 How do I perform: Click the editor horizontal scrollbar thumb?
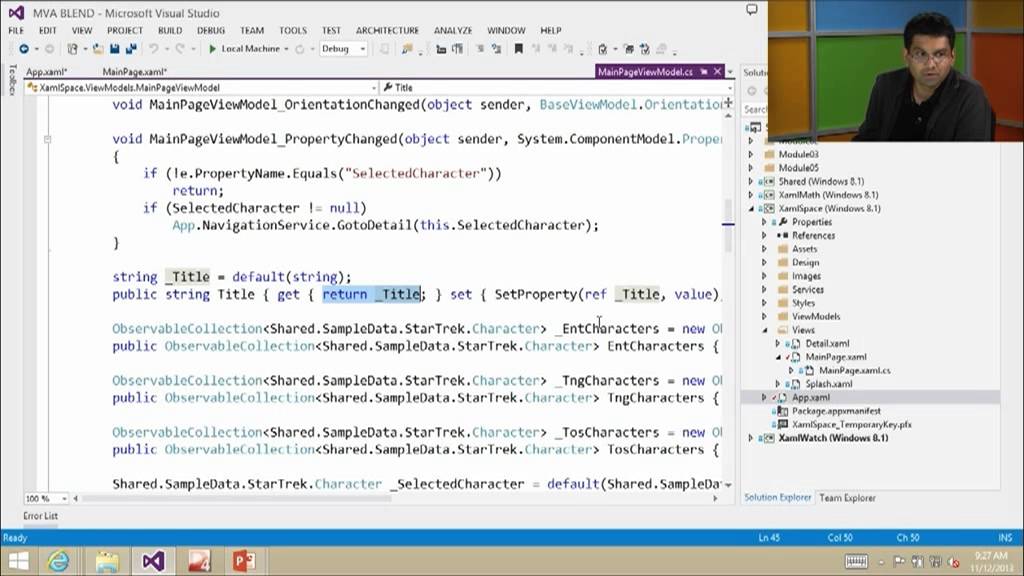coord(235,498)
